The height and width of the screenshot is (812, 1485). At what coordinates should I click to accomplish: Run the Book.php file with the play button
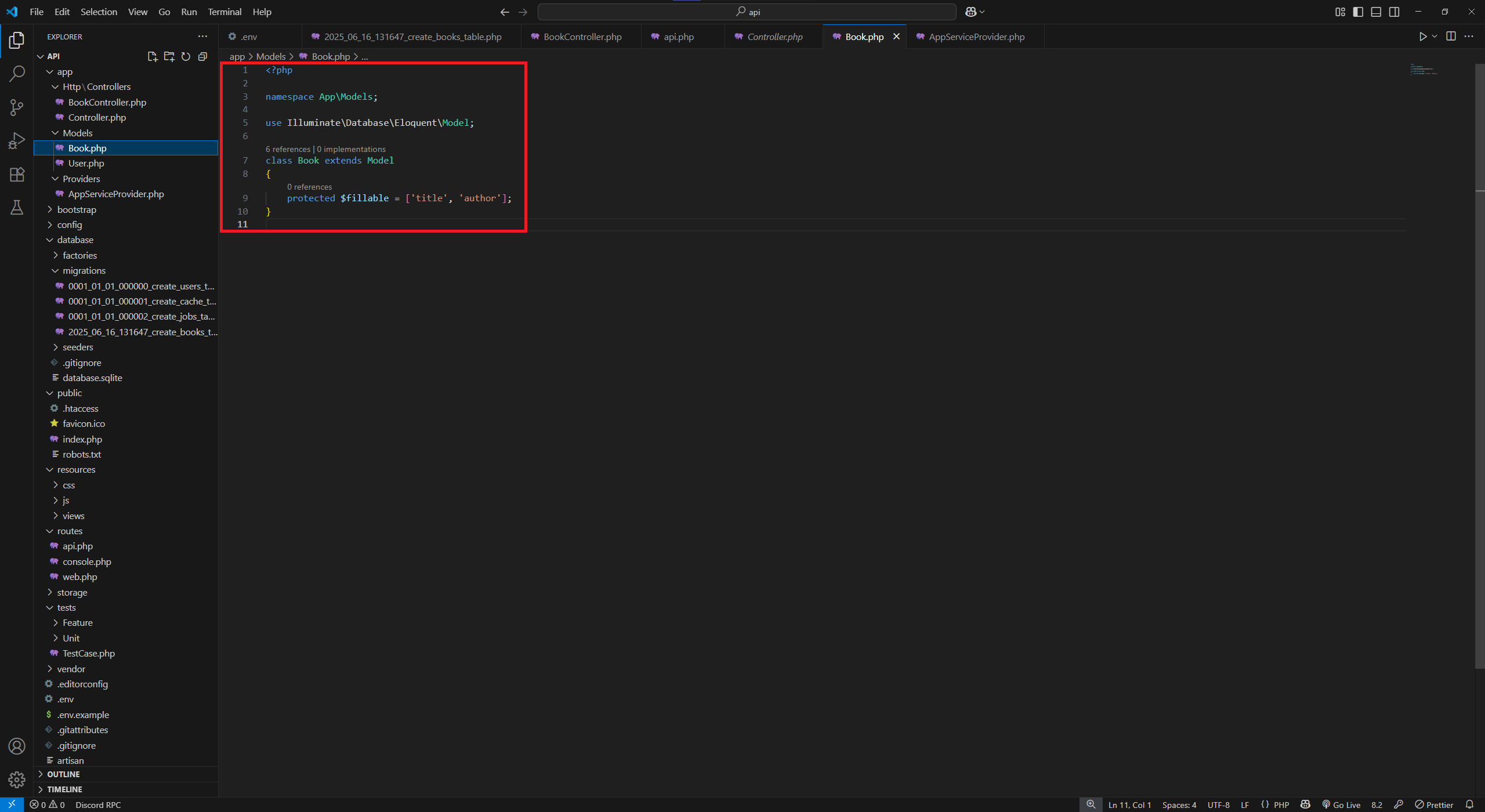pos(1422,36)
